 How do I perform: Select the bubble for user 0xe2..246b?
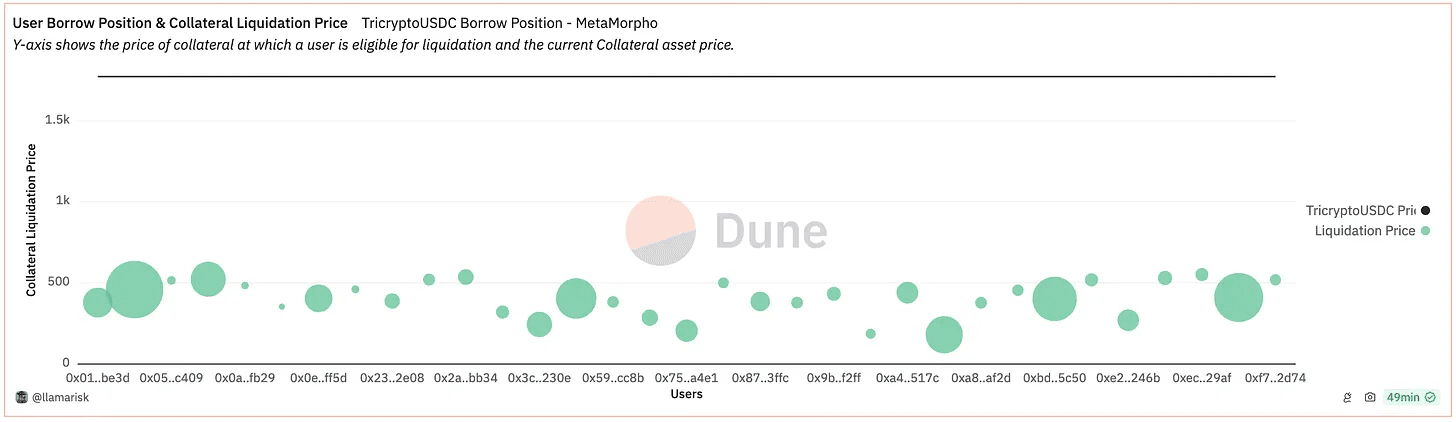point(1128,320)
